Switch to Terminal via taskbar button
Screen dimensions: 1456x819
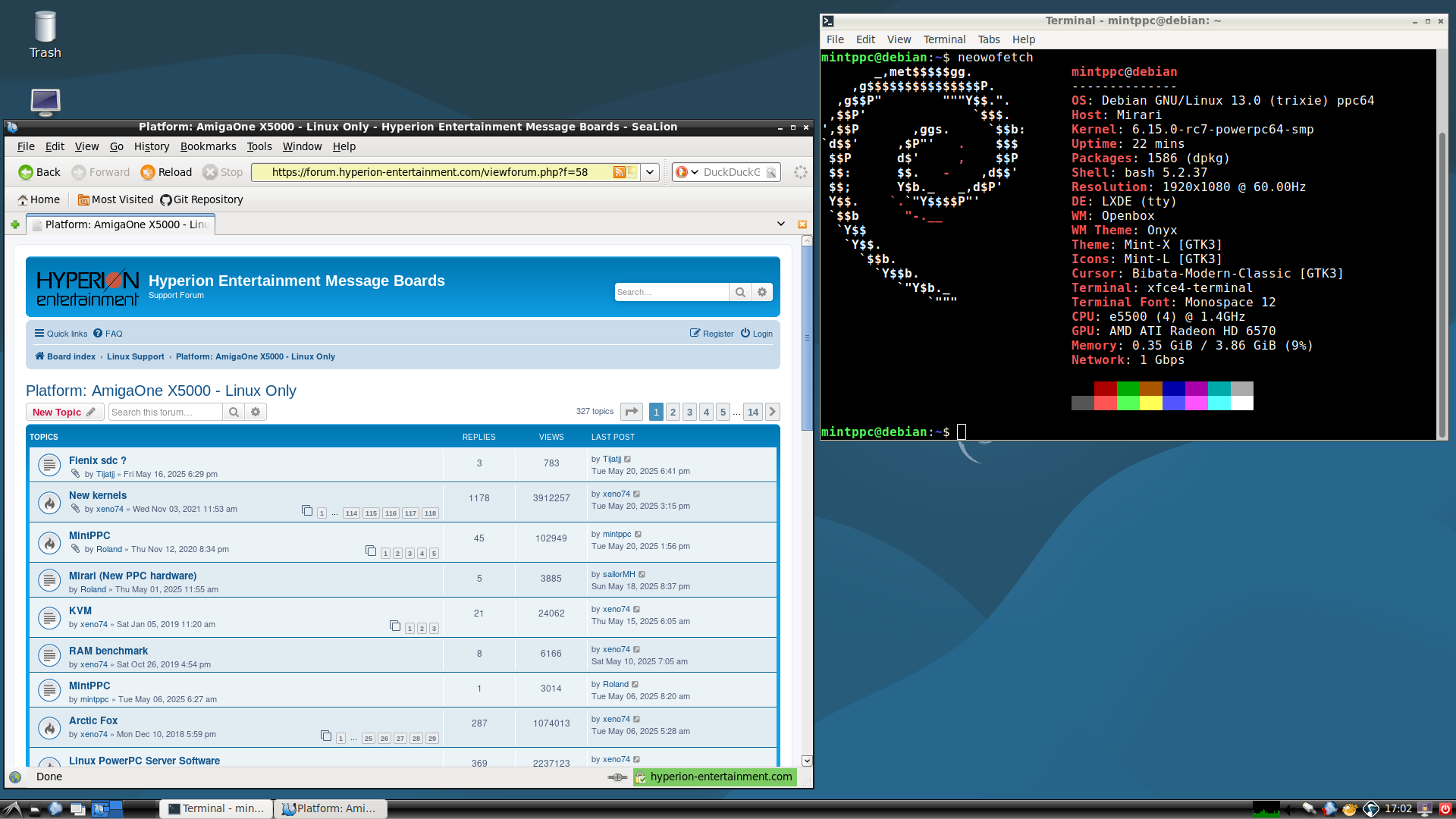[x=216, y=808]
